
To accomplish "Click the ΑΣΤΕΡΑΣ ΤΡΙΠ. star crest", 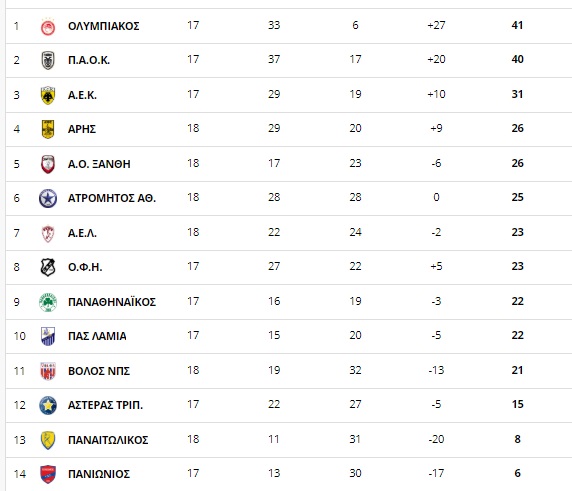I will click(x=48, y=405).
